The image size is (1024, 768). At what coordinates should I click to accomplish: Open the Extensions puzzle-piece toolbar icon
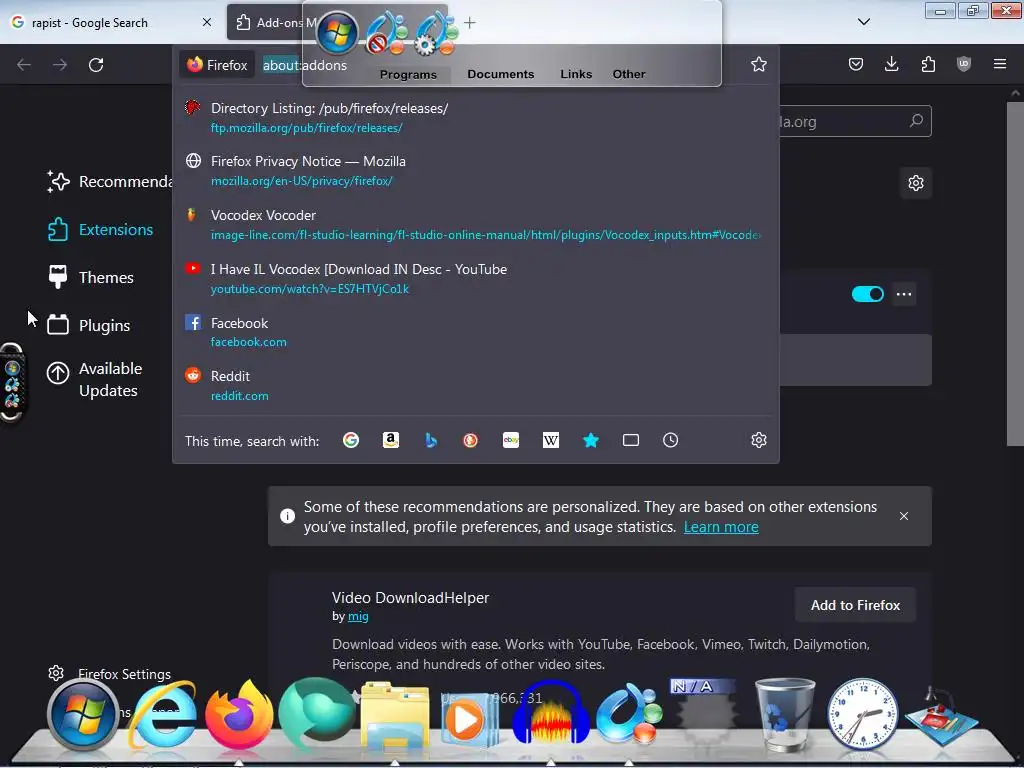tap(928, 64)
